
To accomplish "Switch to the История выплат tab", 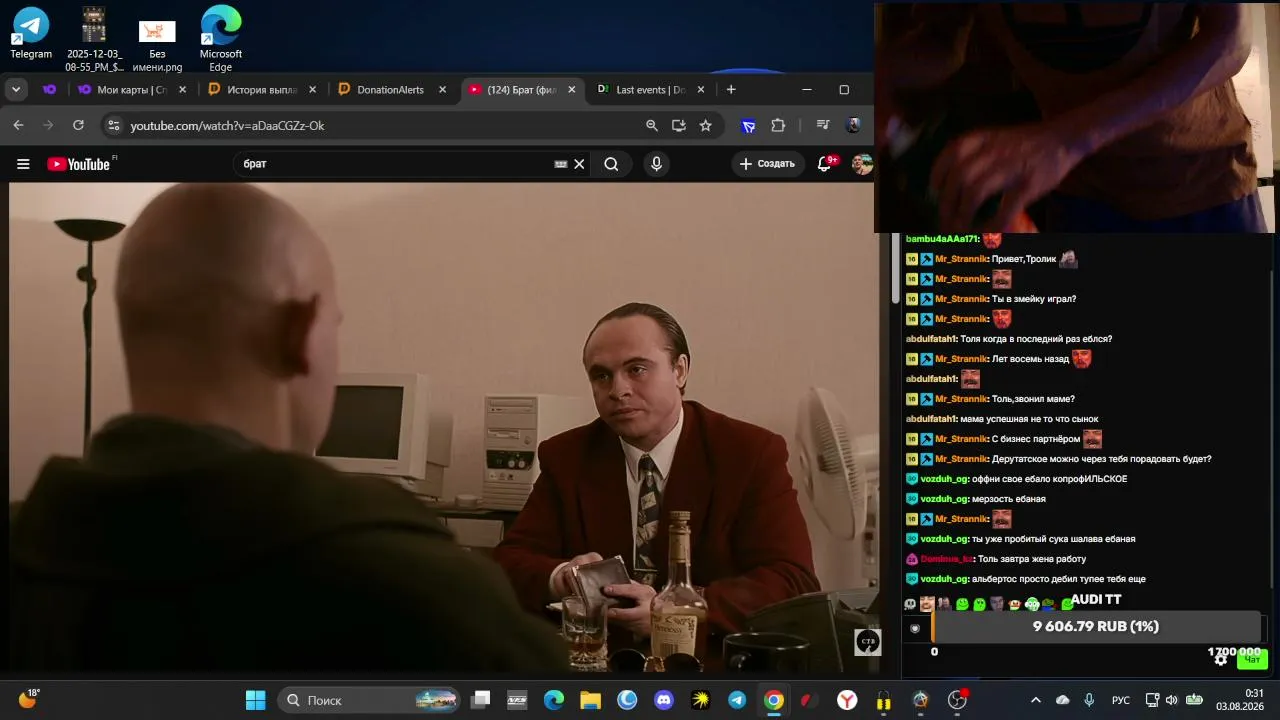I will point(262,90).
